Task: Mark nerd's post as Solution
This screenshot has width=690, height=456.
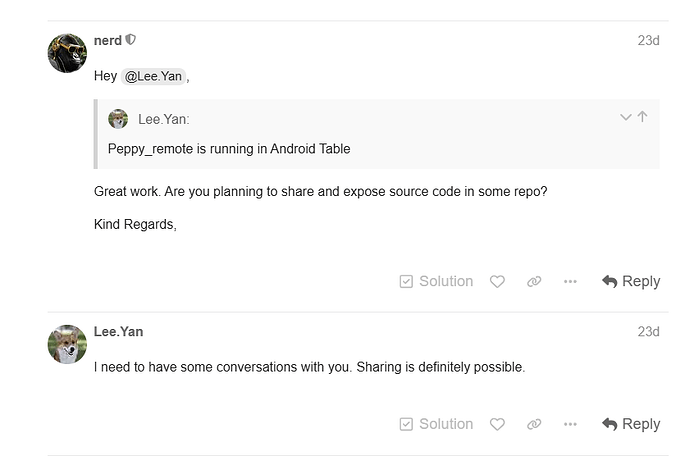Action: pos(436,281)
